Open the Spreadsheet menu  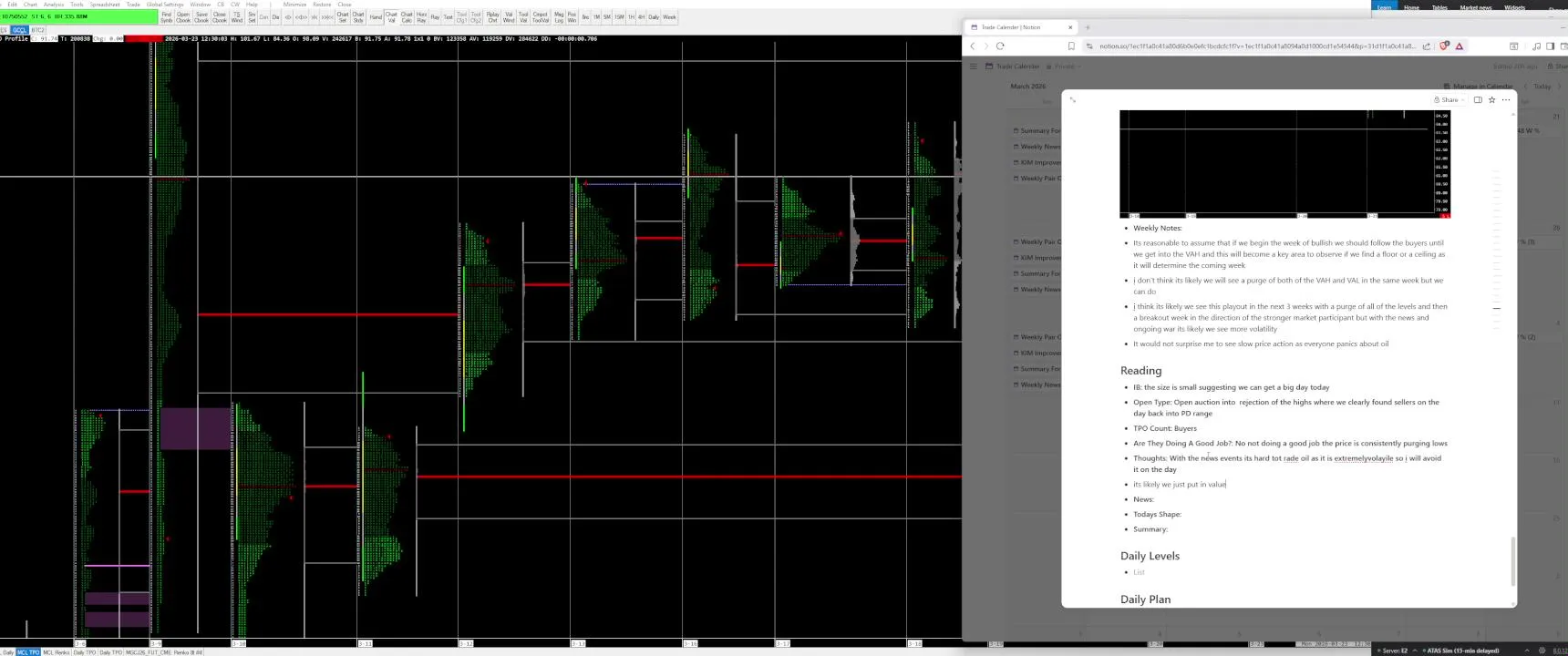coord(104,5)
